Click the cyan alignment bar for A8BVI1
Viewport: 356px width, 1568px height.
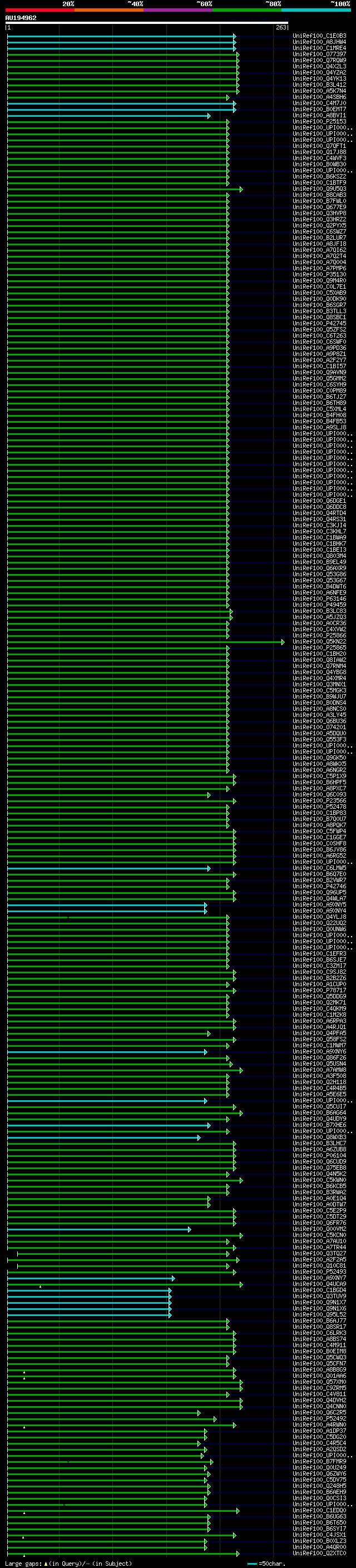(x=108, y=116)
